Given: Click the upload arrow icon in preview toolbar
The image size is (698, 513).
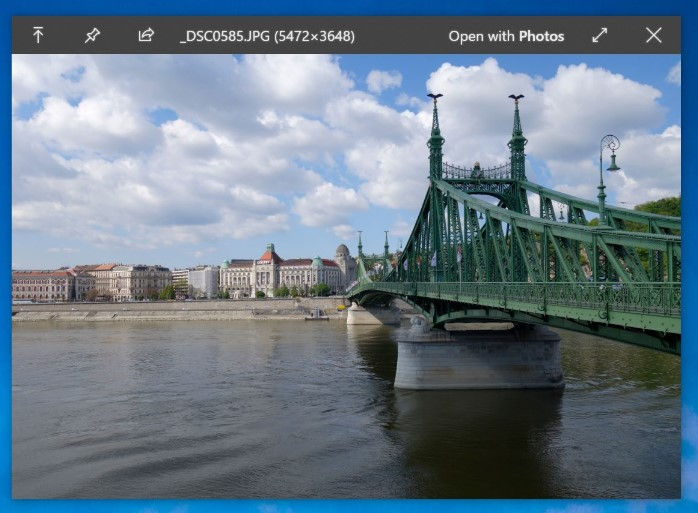Looking at the screenshot, I should tap(38, 35).
